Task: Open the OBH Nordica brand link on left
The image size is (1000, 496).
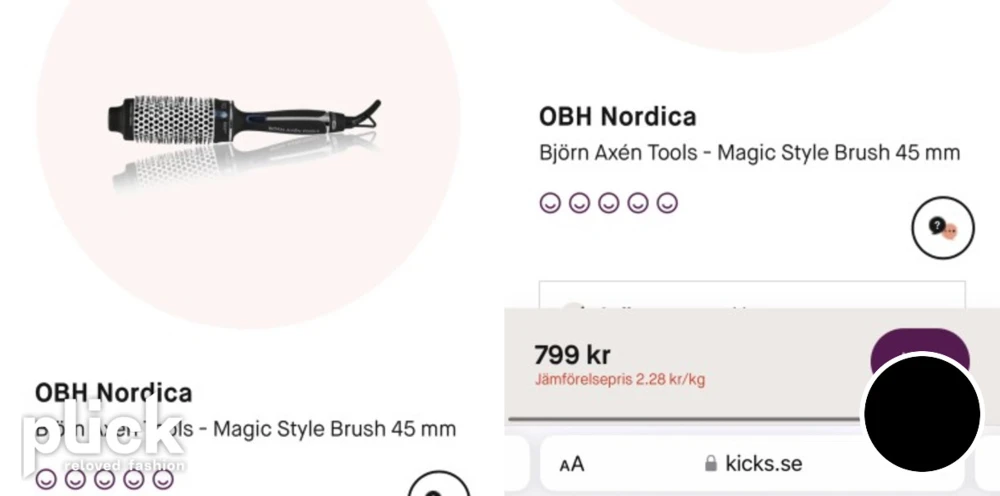Action: (x=113, y=393)
